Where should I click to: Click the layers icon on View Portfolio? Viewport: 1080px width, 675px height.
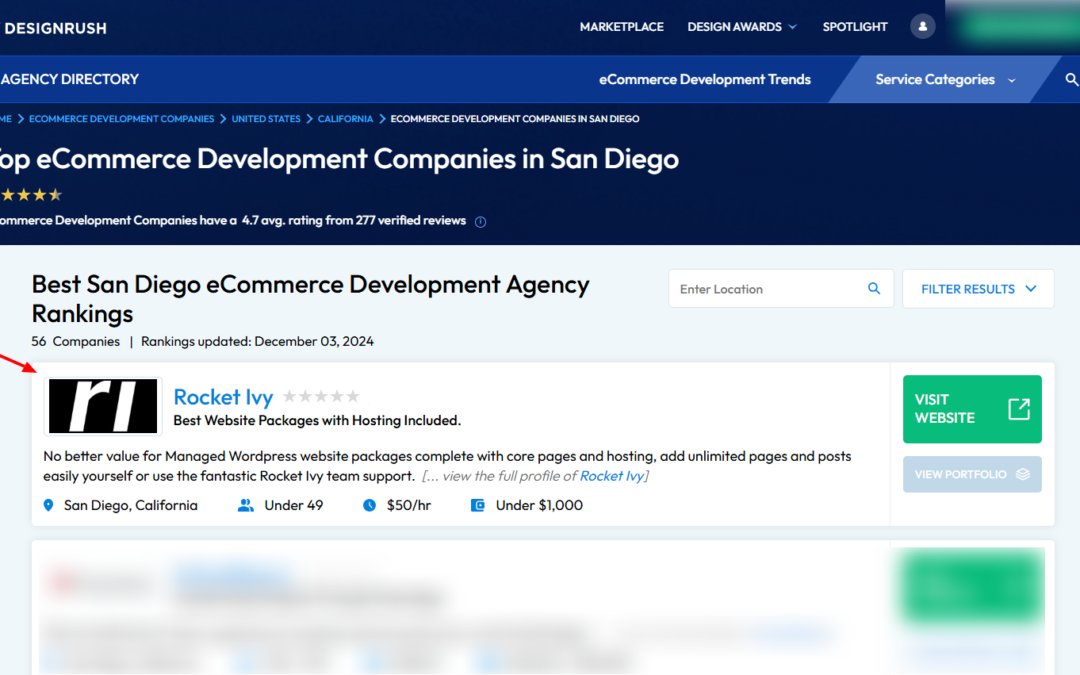pyautogui.click(x=1023, y=474)
